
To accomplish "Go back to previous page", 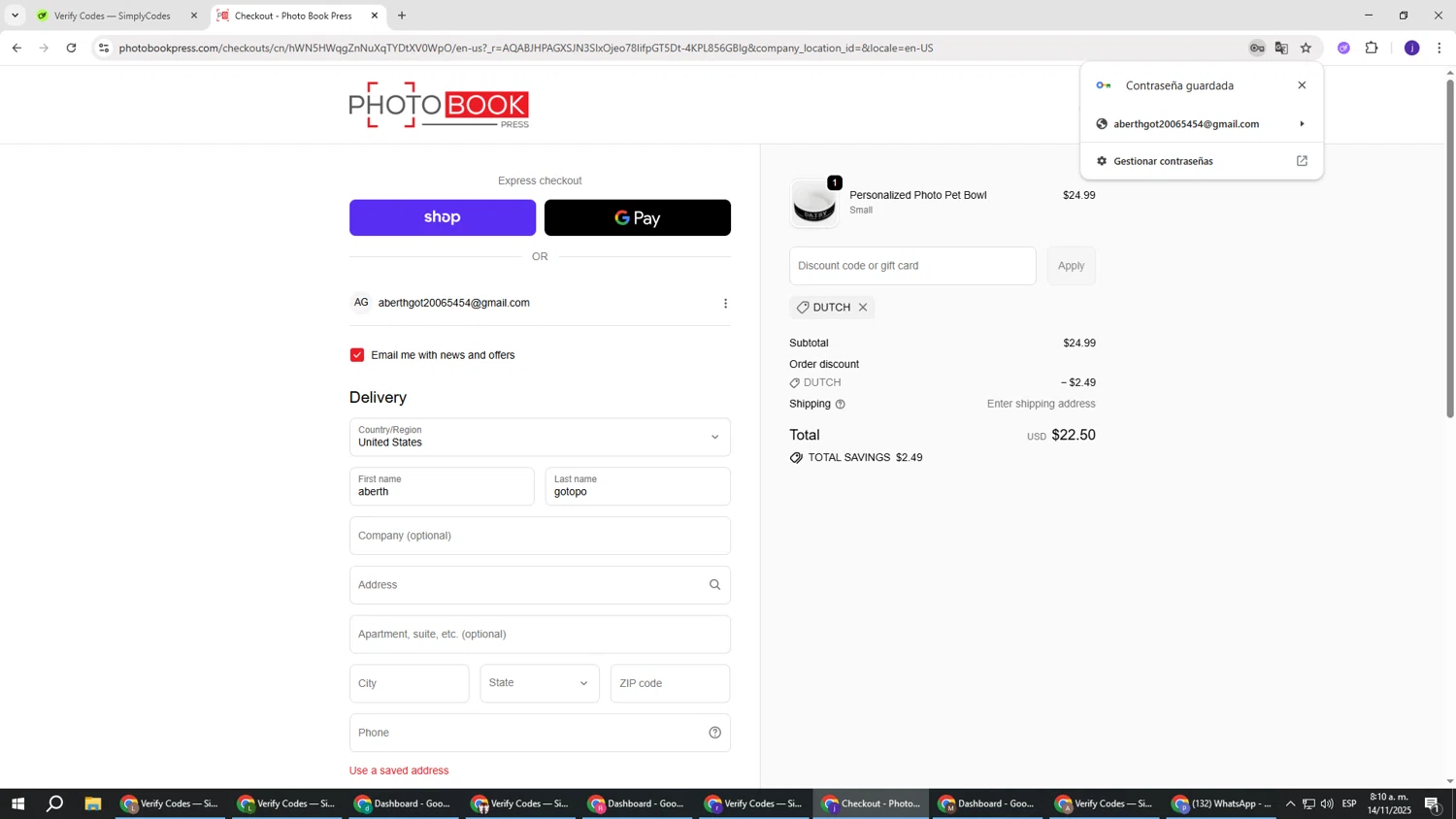I will click(x=17, y=48).
